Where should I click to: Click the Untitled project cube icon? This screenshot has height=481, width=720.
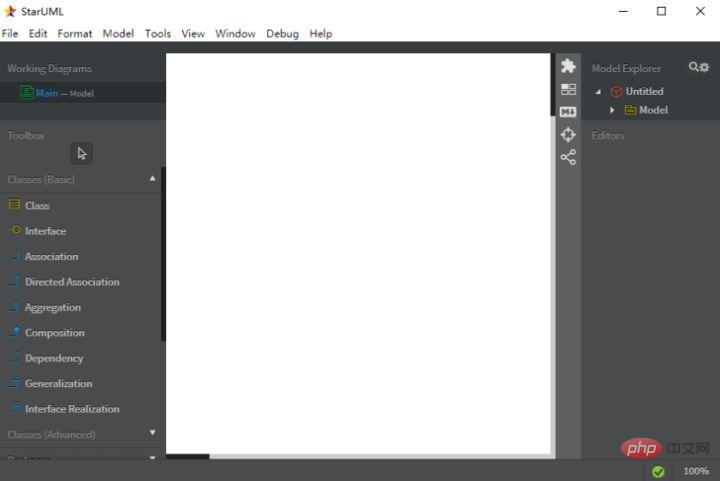(x=616, y=91)
